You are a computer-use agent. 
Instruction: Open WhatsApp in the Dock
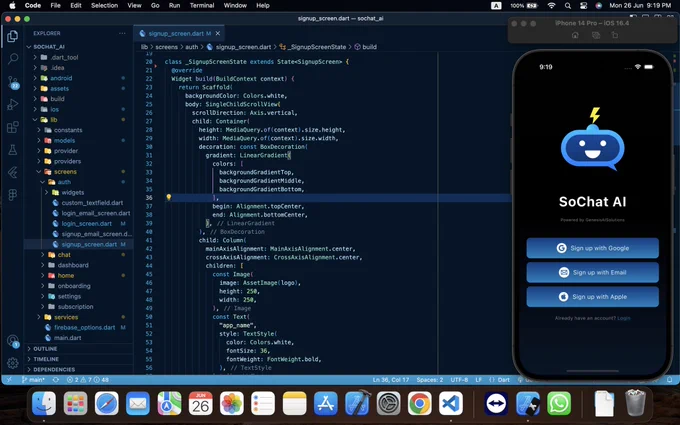(559, 404)
